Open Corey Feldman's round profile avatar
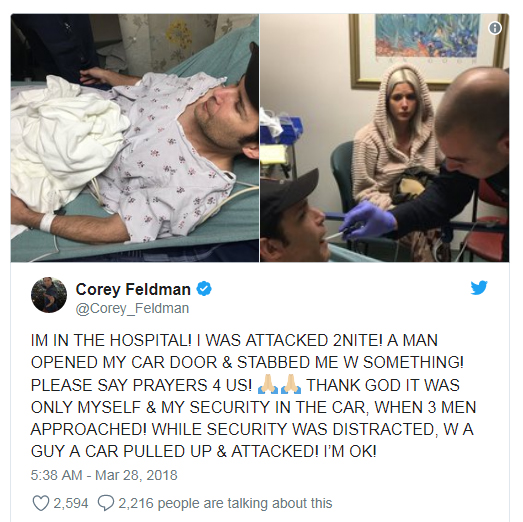The width and height of the screenshot is (523, 522). pyautogui.click(x=49, y=295)
